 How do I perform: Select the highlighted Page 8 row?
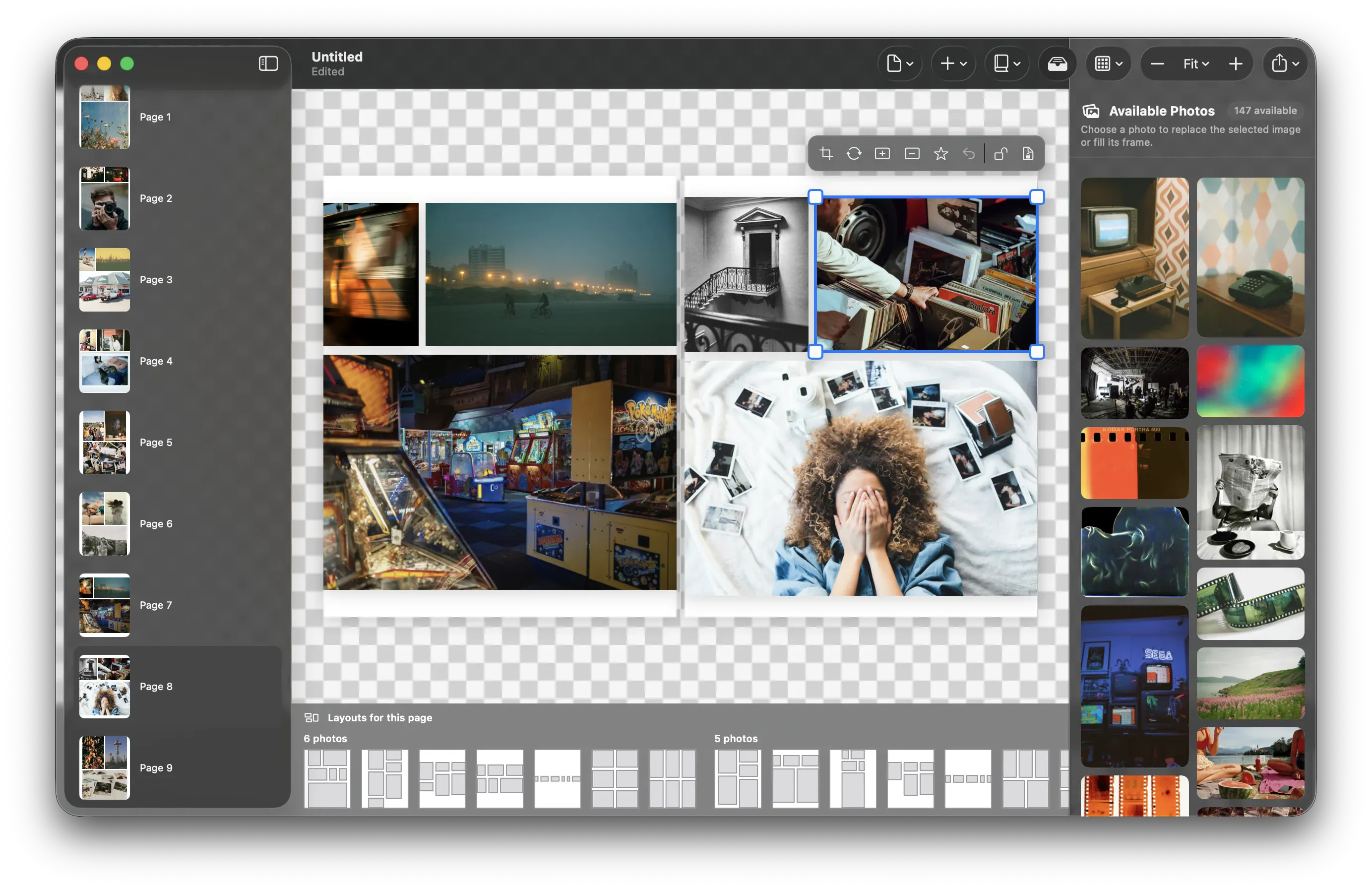pyautogui.click(x=178, y=686)
